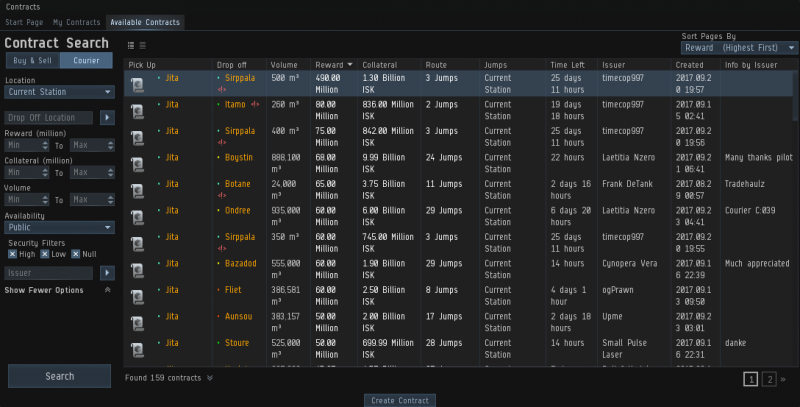The image size is (800, 407).
Task: Click the Create Contract button
Action: pyautogui.click(x=400, y=400)
